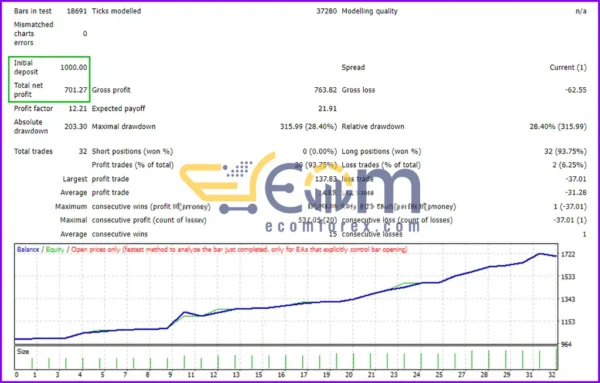Click the "Gross loss" label
The image size is (600, 383).
click(358, 90)
